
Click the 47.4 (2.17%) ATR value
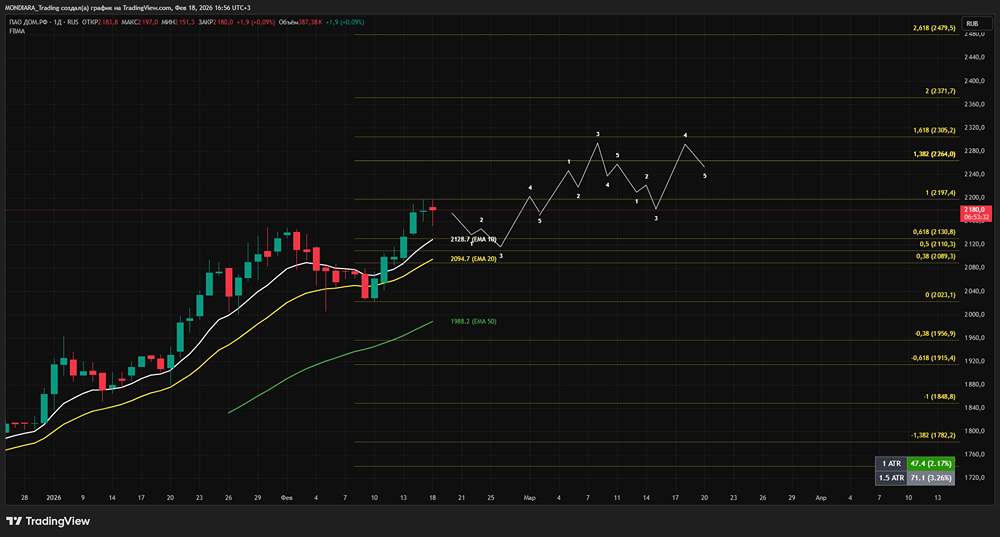pyautogui.click(x=930, y=464)
